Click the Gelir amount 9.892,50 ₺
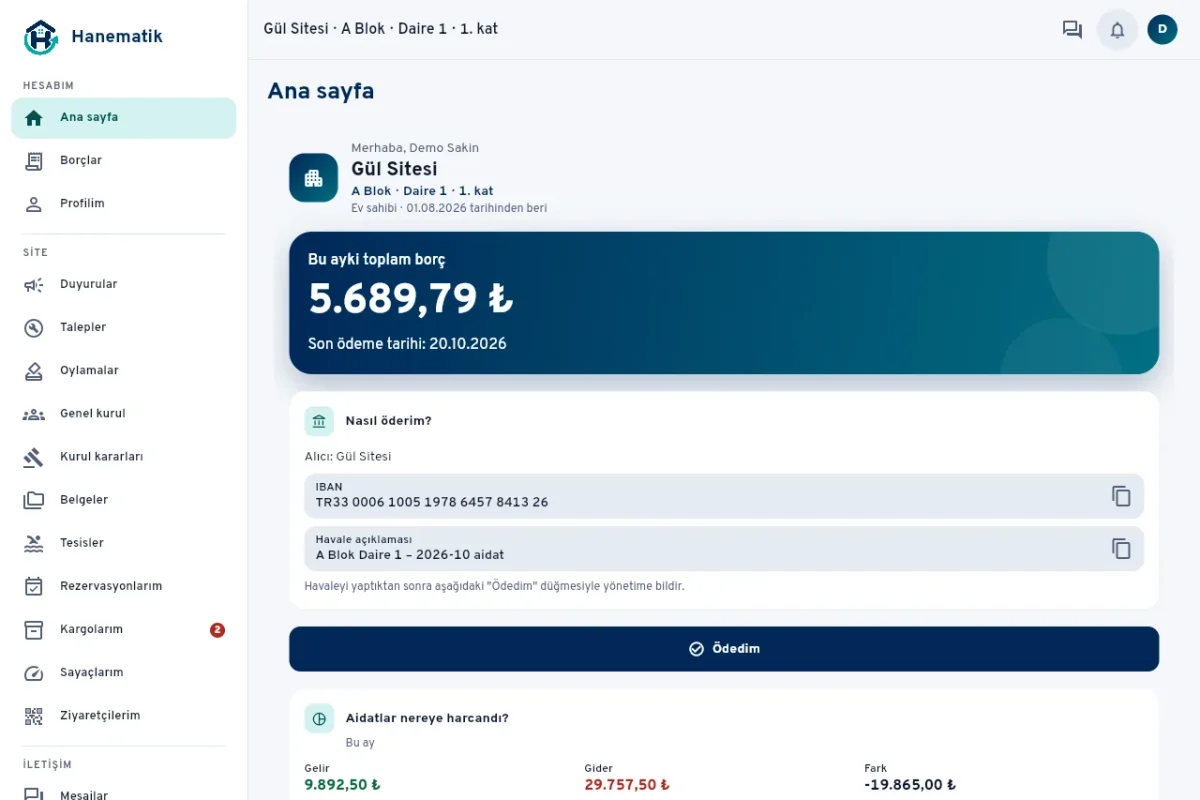1200x800 pixels. [x=342, y=785]
